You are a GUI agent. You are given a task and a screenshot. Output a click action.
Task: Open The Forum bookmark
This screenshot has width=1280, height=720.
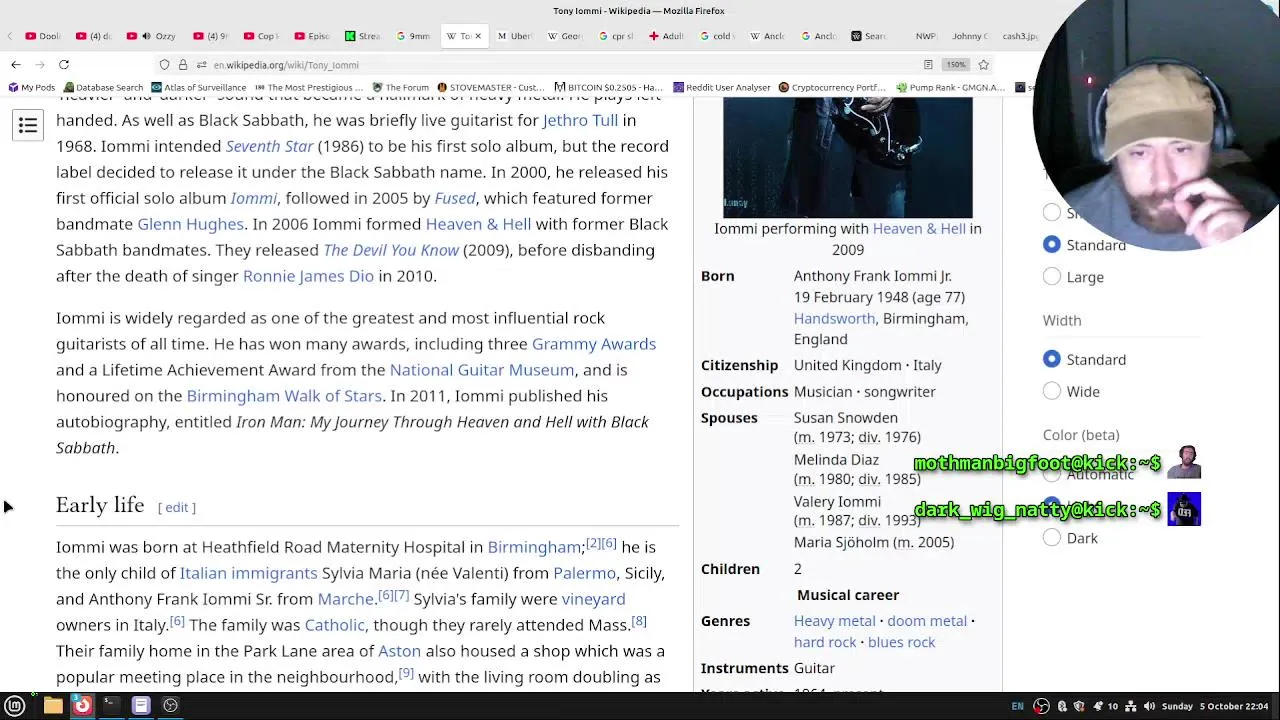point(400,88)
